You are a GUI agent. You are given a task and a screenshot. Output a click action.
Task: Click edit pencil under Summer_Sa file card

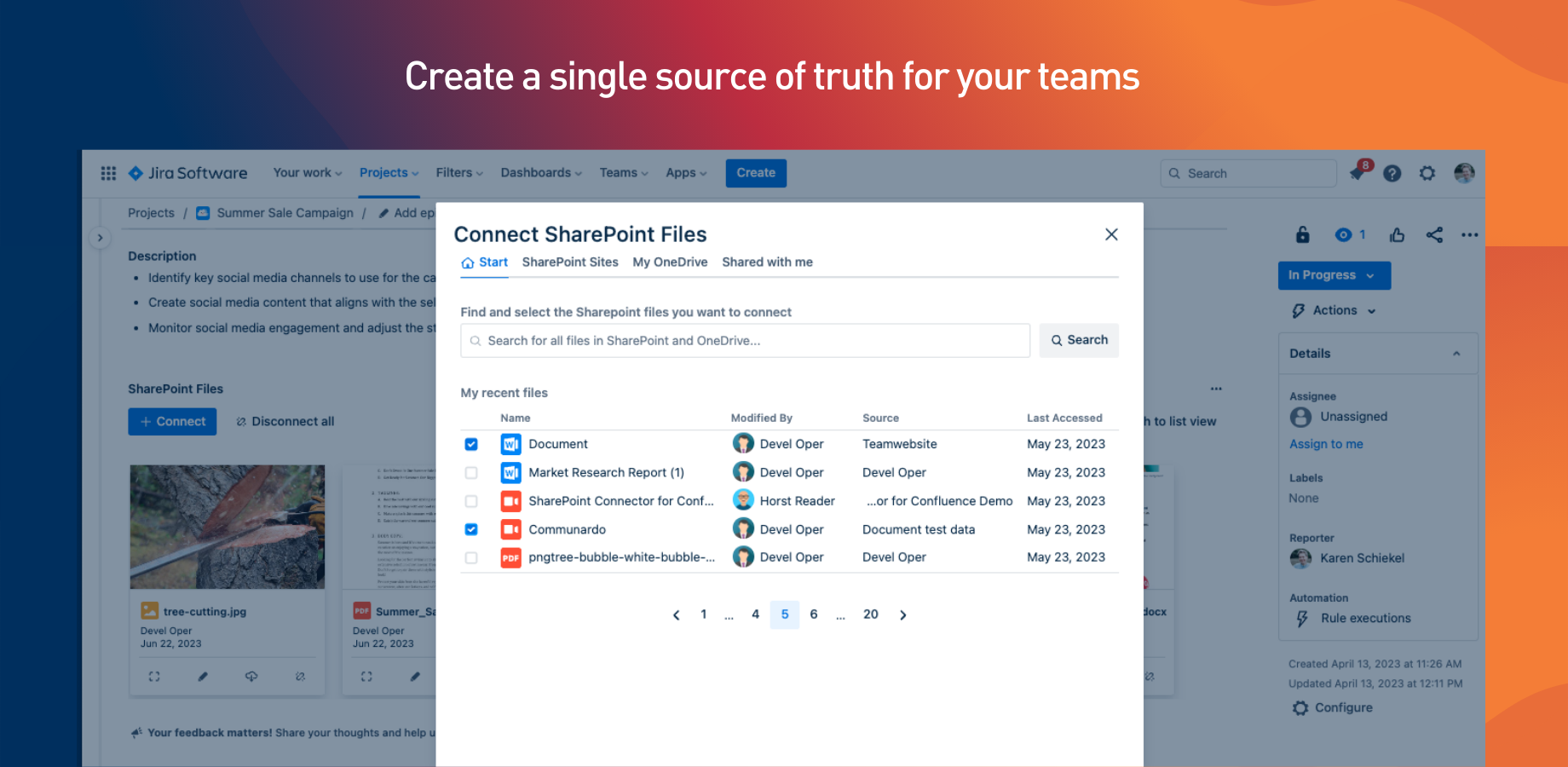point(415,677)
